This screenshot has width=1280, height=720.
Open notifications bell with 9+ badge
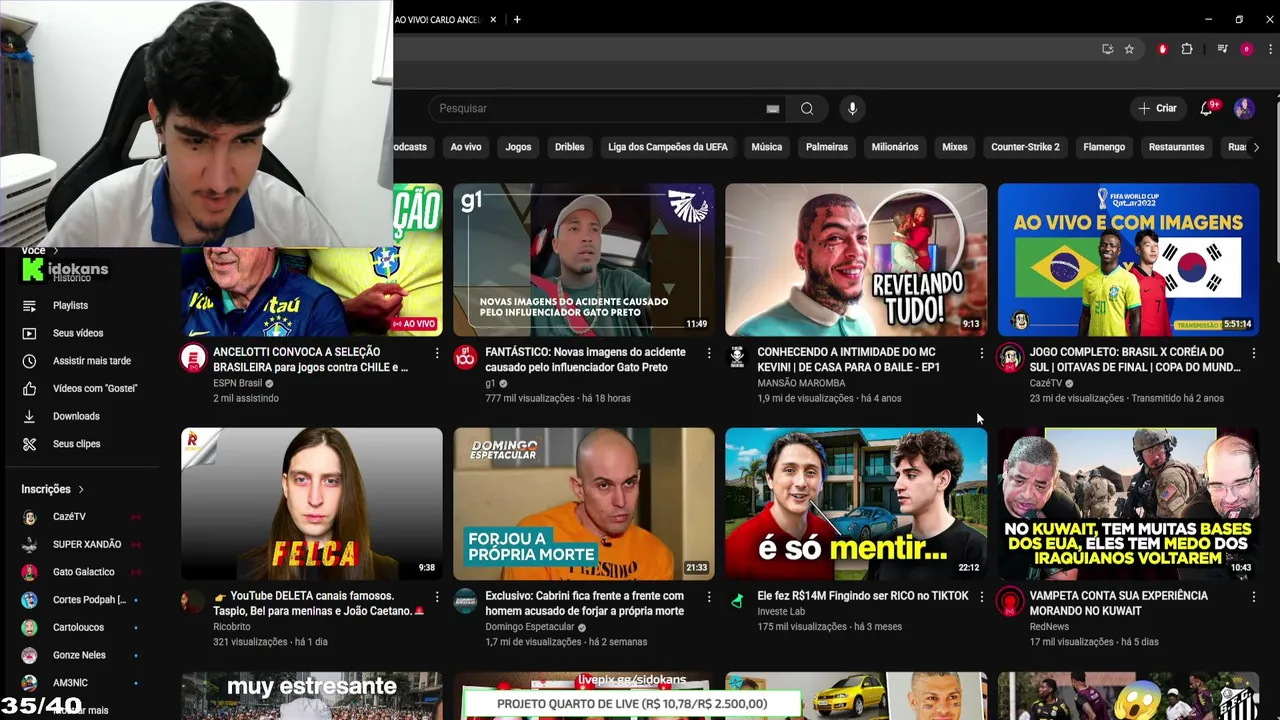(1207, 108)
